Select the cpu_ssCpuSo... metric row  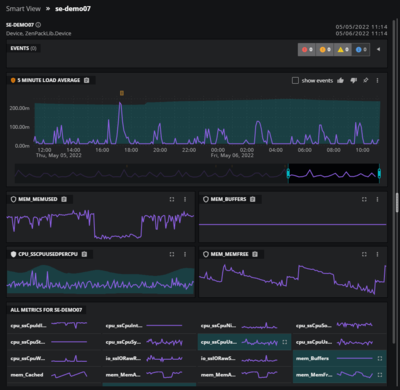coord(340,325)
